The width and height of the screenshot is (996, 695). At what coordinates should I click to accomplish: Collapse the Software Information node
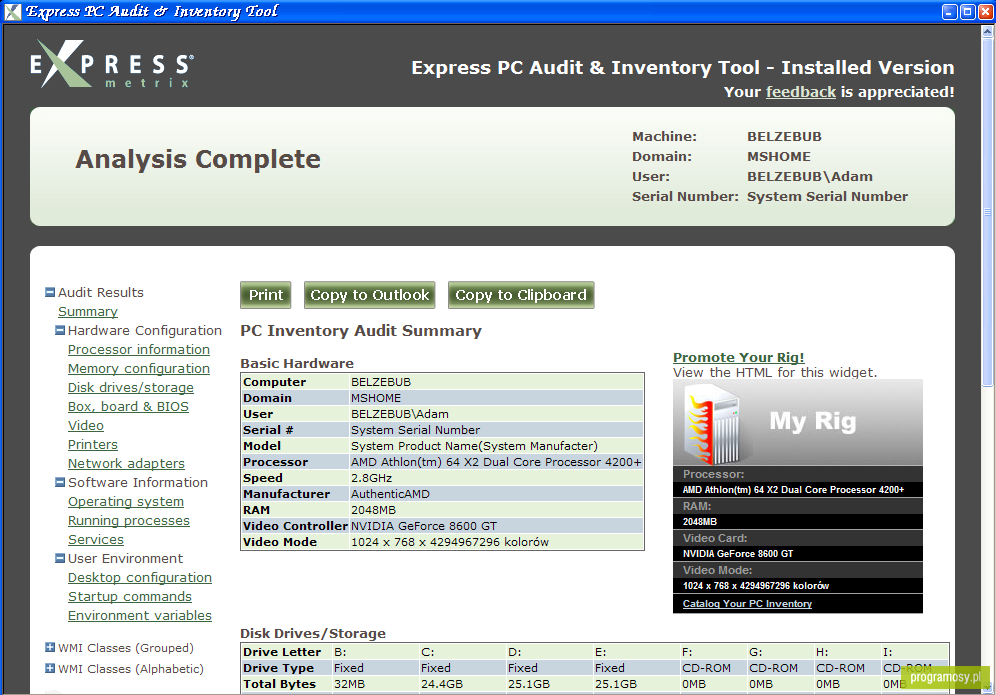point(60,482)
